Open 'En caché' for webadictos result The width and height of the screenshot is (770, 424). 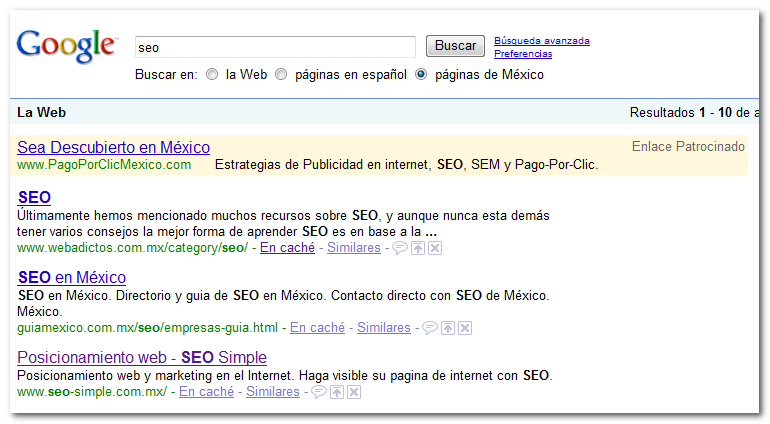tap(287, 248)
